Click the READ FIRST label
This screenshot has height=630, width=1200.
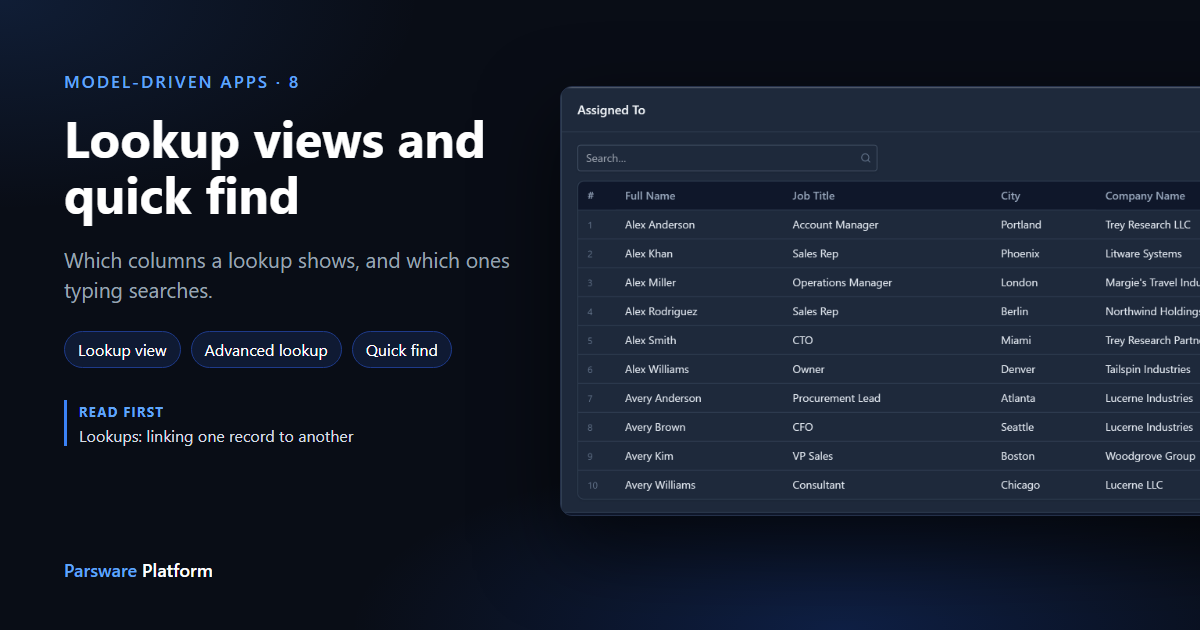(x=121, y=412)
